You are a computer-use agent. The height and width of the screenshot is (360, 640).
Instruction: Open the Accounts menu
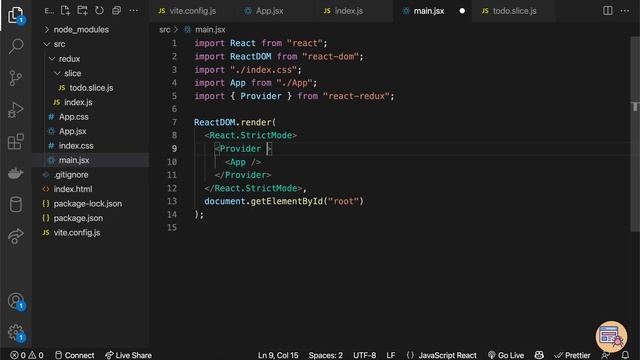[x=16, y=301]
